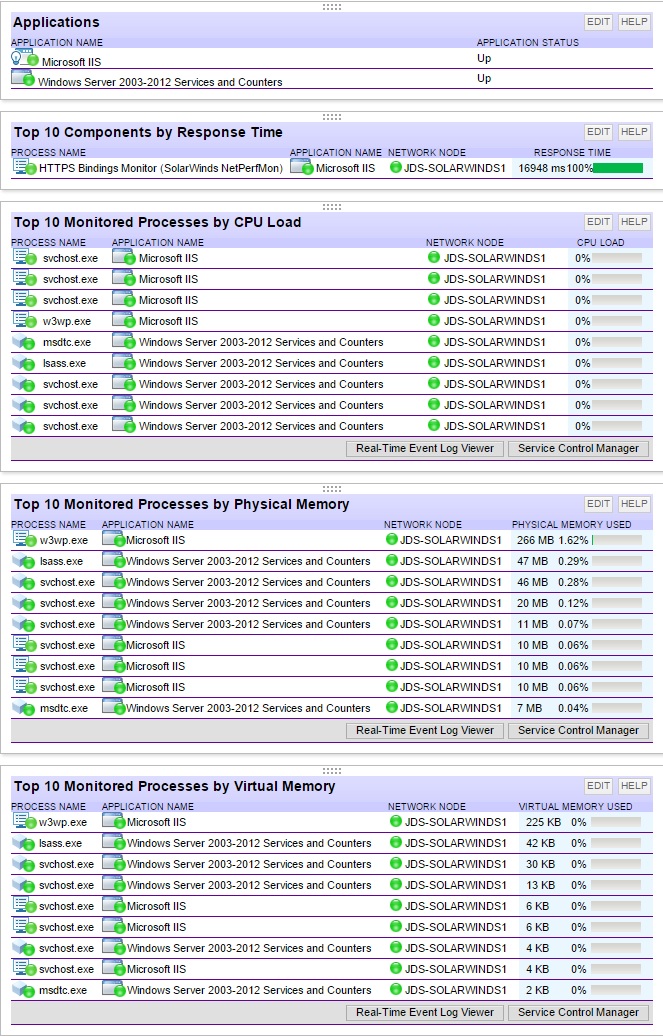Click the w3wp.exe process icon in Physical Memory panel

pos(24,539)
